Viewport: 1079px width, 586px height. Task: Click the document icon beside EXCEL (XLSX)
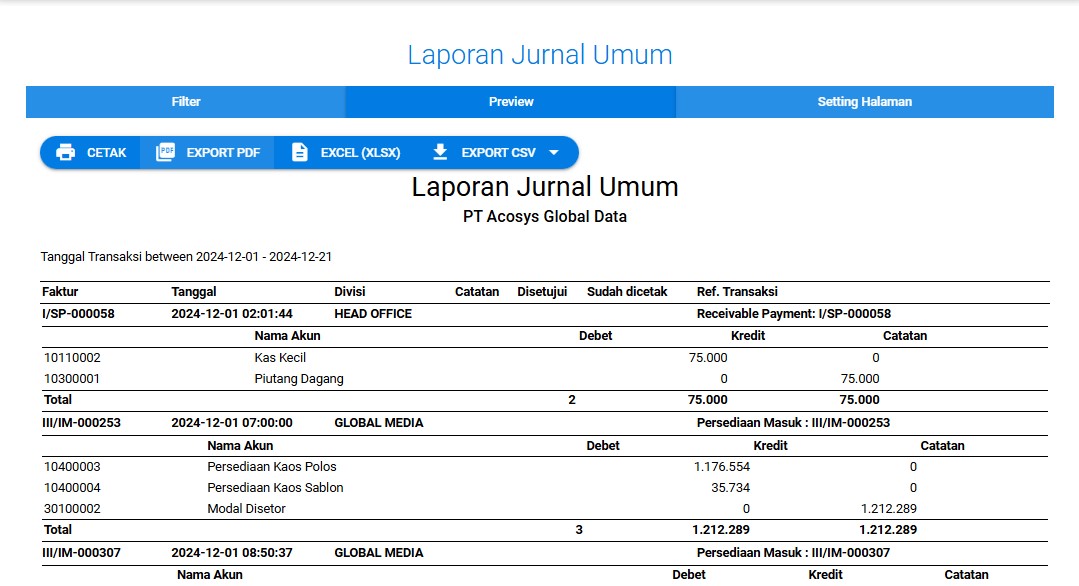tap(299, 153)
